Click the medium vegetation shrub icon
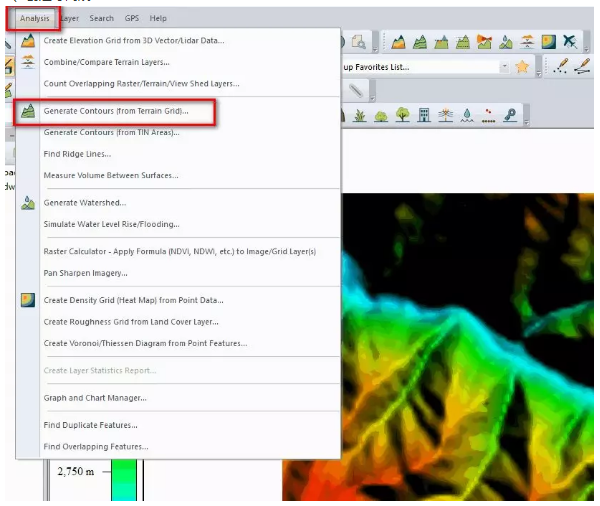This screenshot has height=506, width=600. [381, 116]
